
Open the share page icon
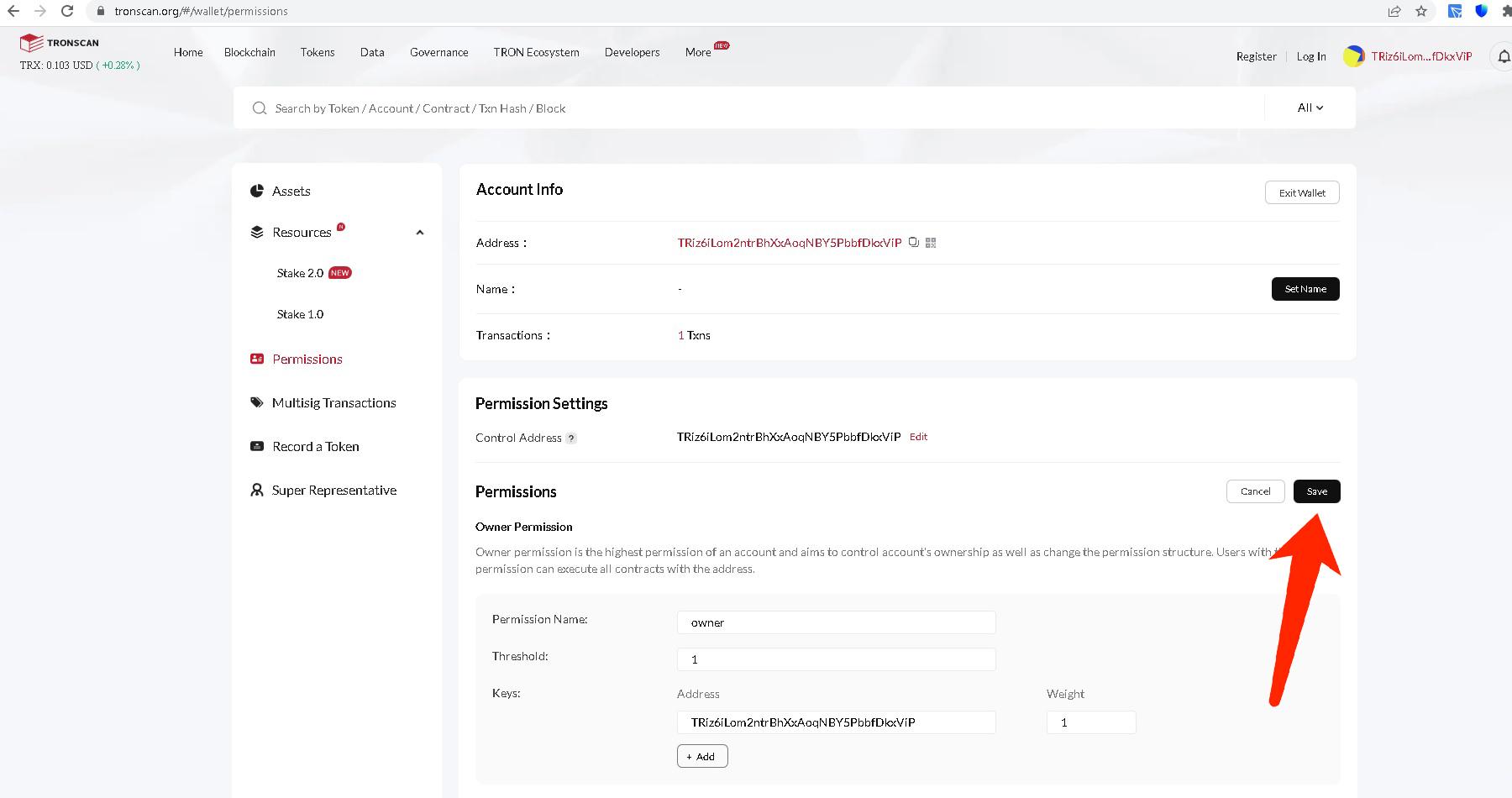[x=1394, y=11]
